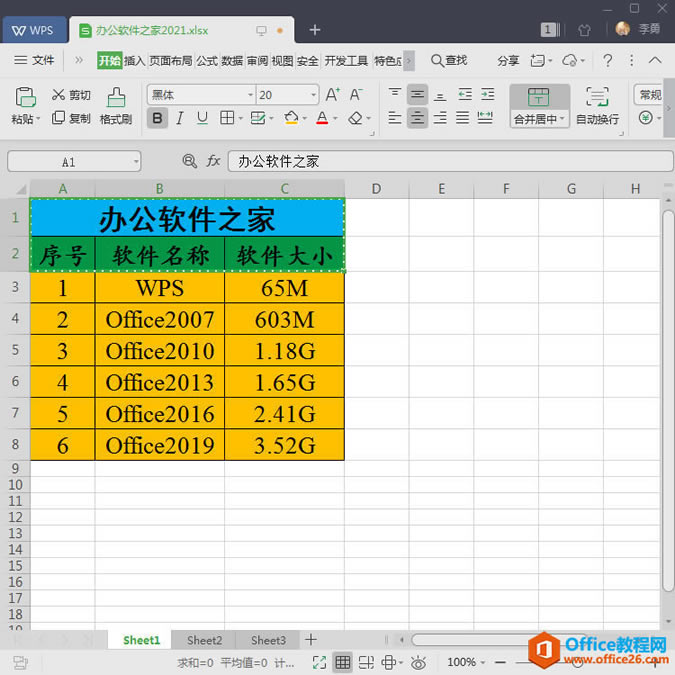Decrease indent icon
This screenshot has width=675, height=675.
tap(465, 94)
